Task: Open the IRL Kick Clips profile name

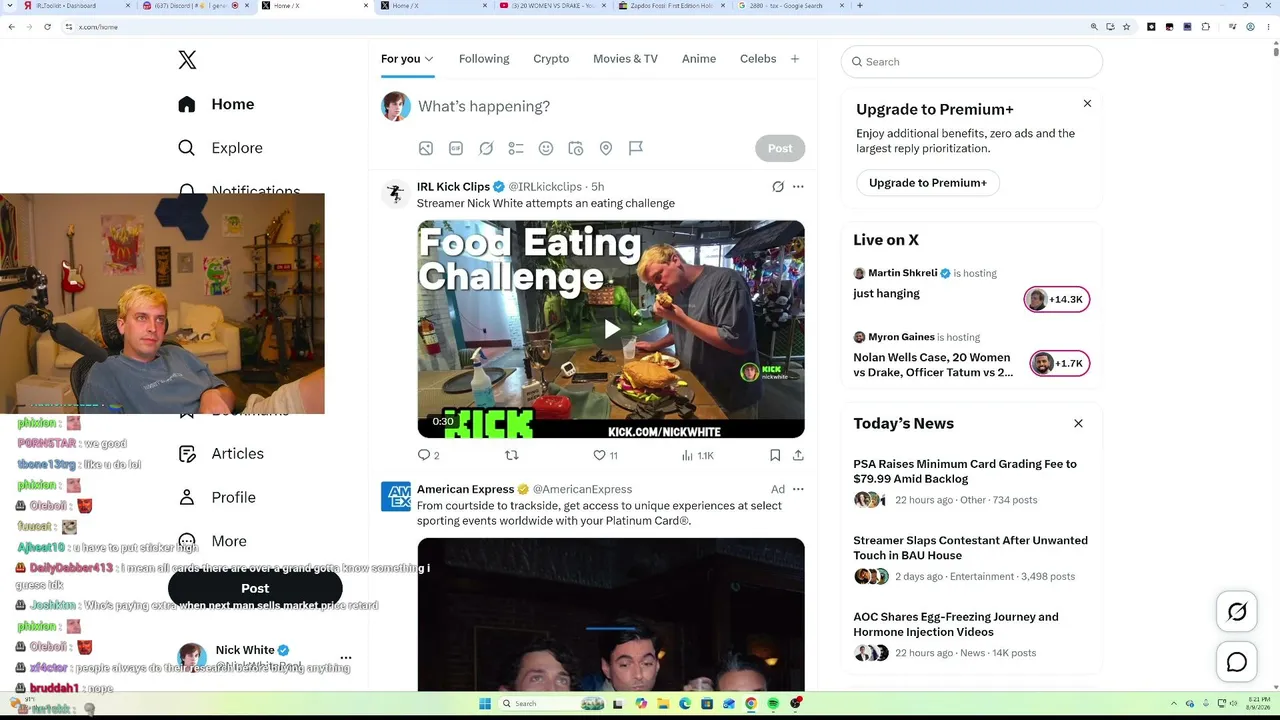Action: click(x=453, y=187)
